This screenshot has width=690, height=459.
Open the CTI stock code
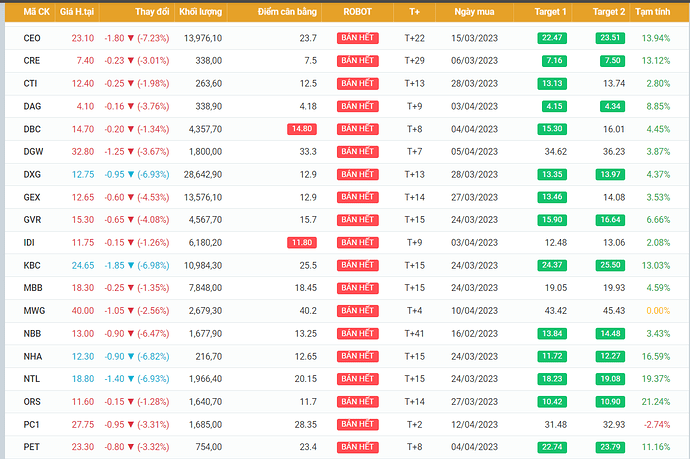30,84
